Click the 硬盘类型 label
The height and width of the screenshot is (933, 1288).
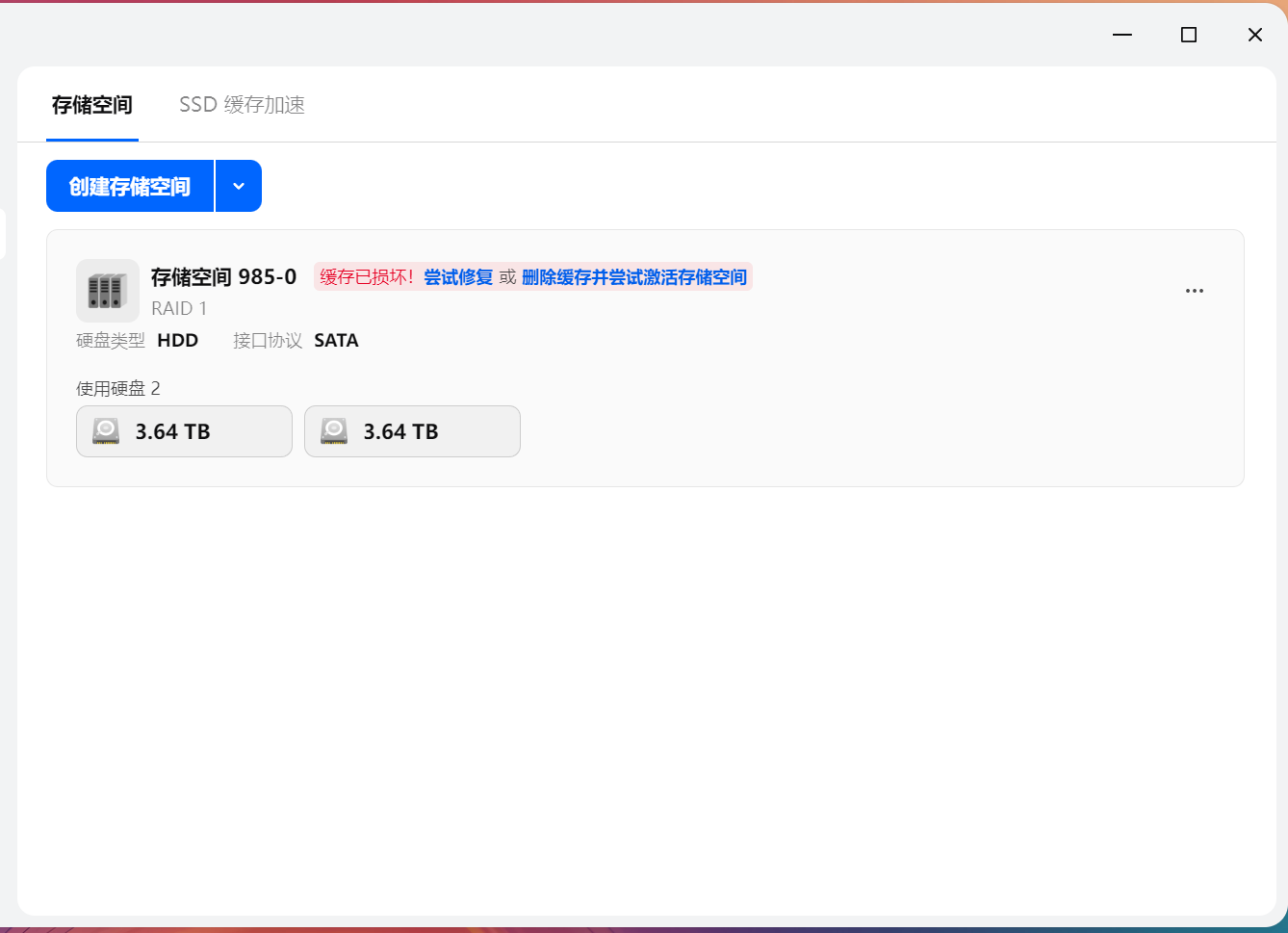tap(111, 340)
